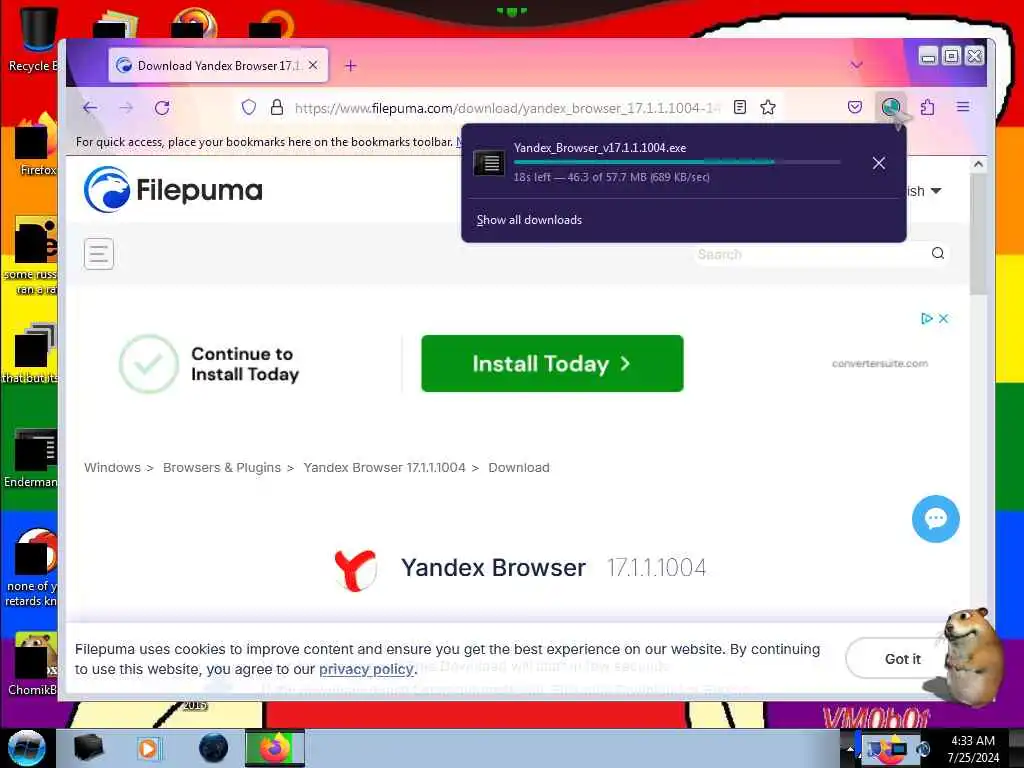Reload the Filepuma page
The image size is (1024, 768).
click(162, 108)
